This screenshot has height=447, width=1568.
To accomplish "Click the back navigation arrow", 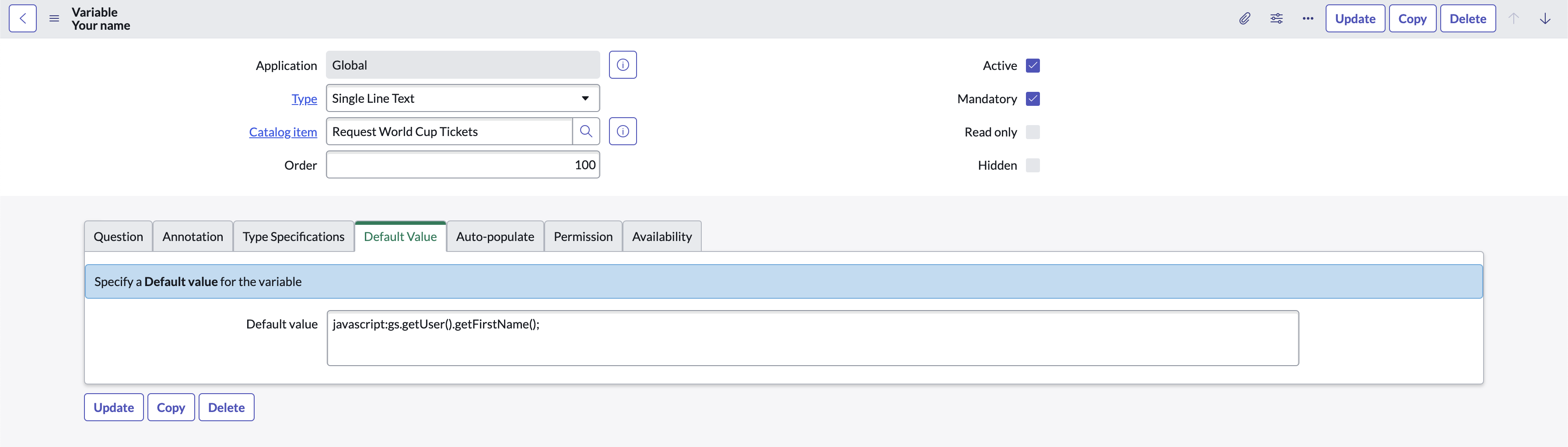I will coord(22,18).
